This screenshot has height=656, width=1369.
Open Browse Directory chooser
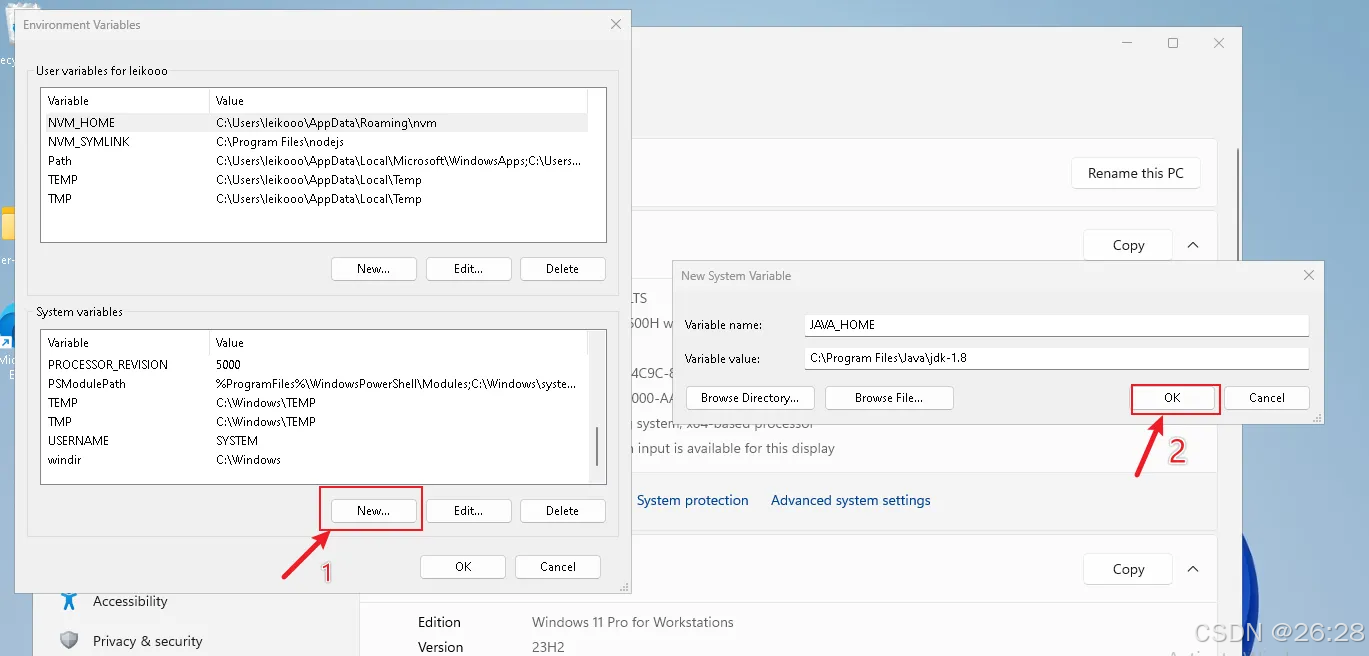[750, 397]
